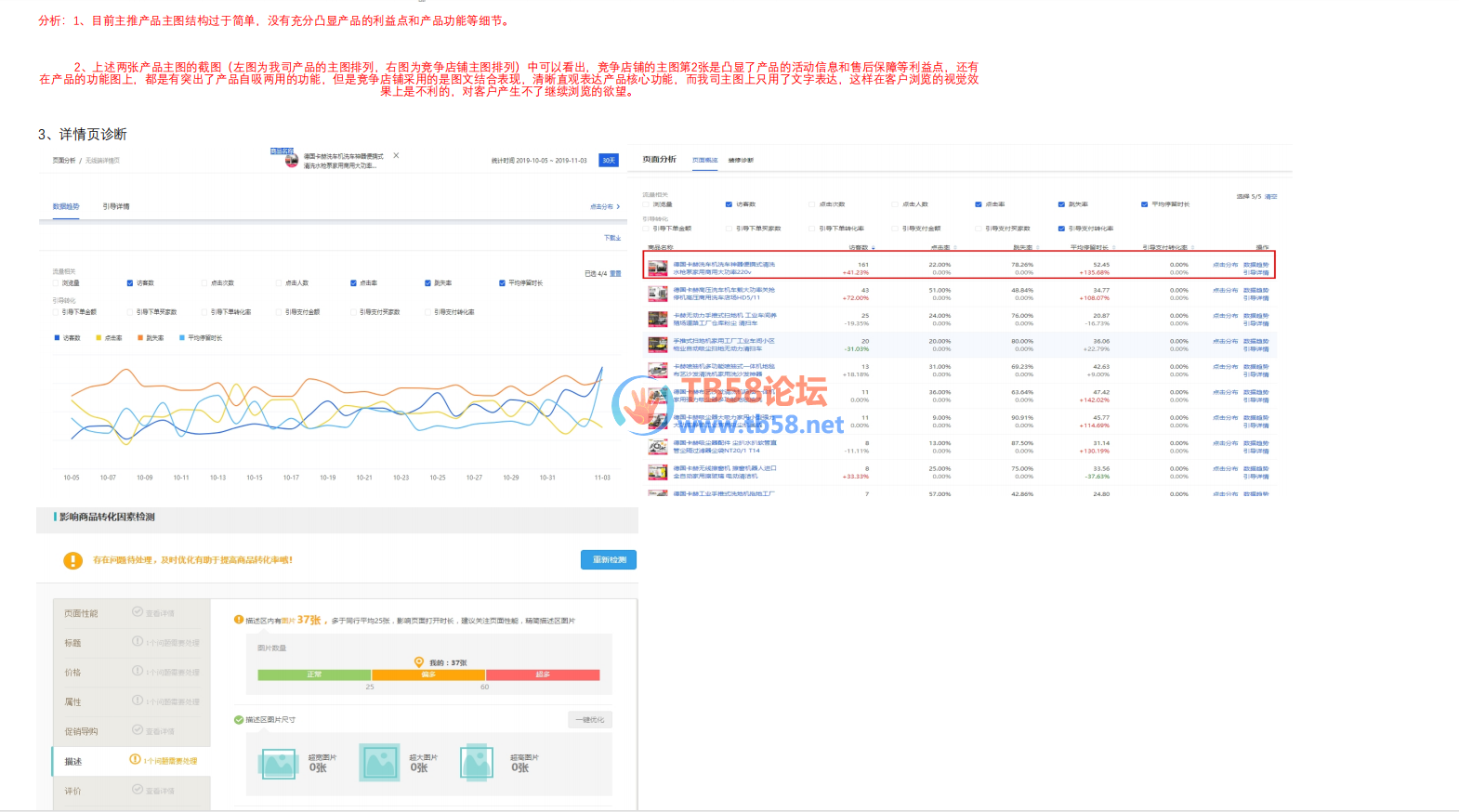Image resolution: width=1459 pixels, height=812 pixels.
Task: Click the warning status icon in the 标题 row
Action: tap(138, 642)
